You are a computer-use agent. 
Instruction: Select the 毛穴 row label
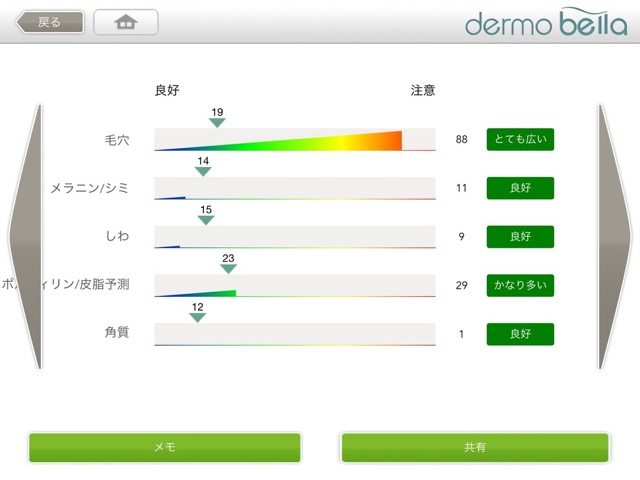click(117, 139)
